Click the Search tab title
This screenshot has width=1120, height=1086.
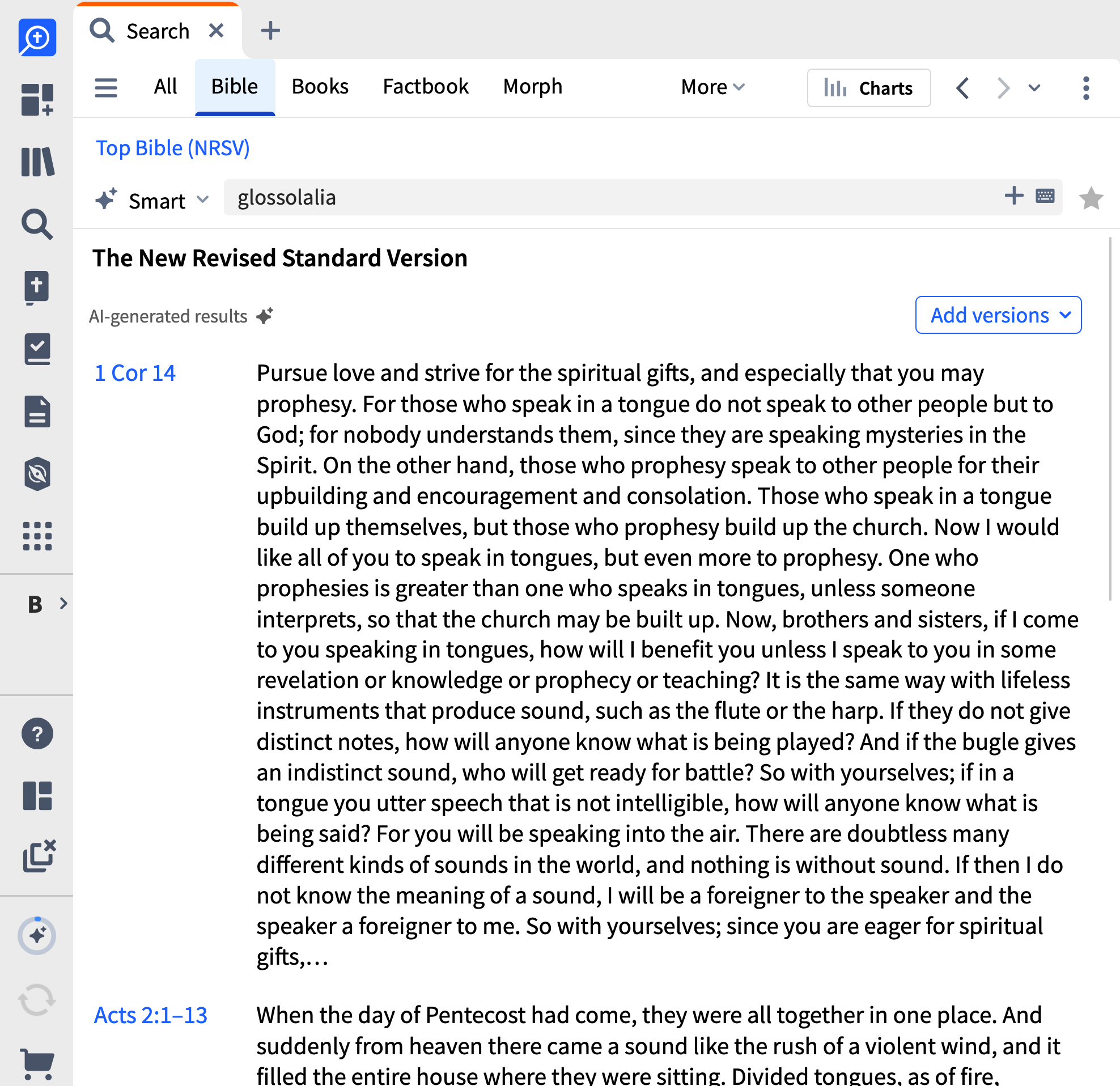tap(158, 31)
